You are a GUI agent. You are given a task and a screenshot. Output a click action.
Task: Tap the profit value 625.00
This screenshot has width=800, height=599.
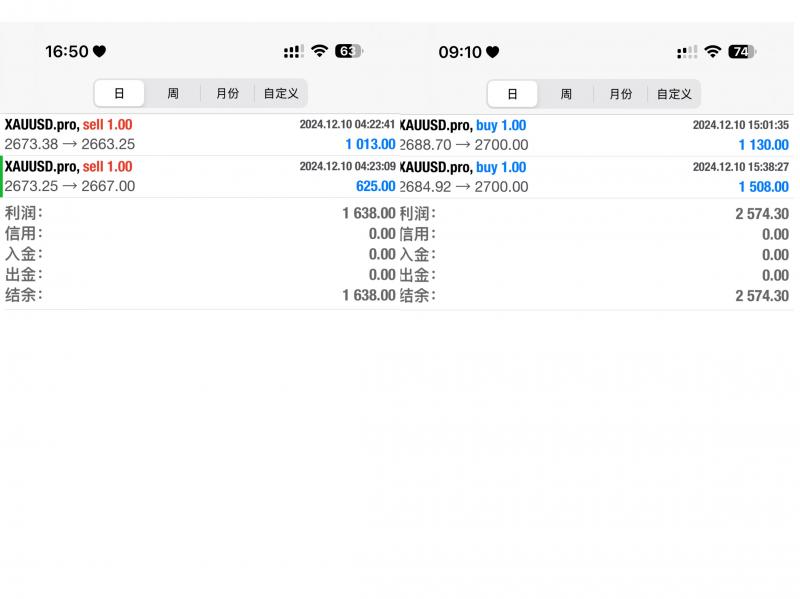point(376,186)
